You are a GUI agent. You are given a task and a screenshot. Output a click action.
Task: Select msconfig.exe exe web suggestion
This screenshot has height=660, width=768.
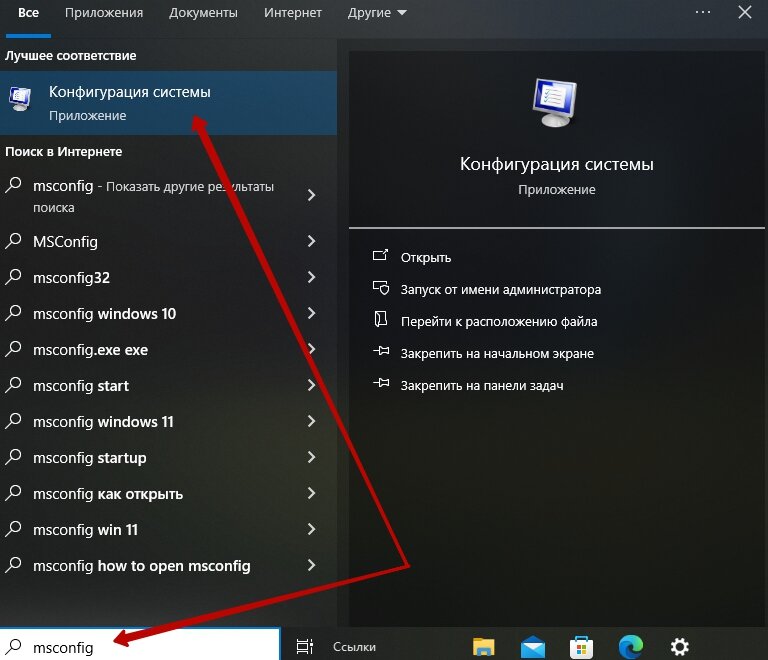point(90,350)
